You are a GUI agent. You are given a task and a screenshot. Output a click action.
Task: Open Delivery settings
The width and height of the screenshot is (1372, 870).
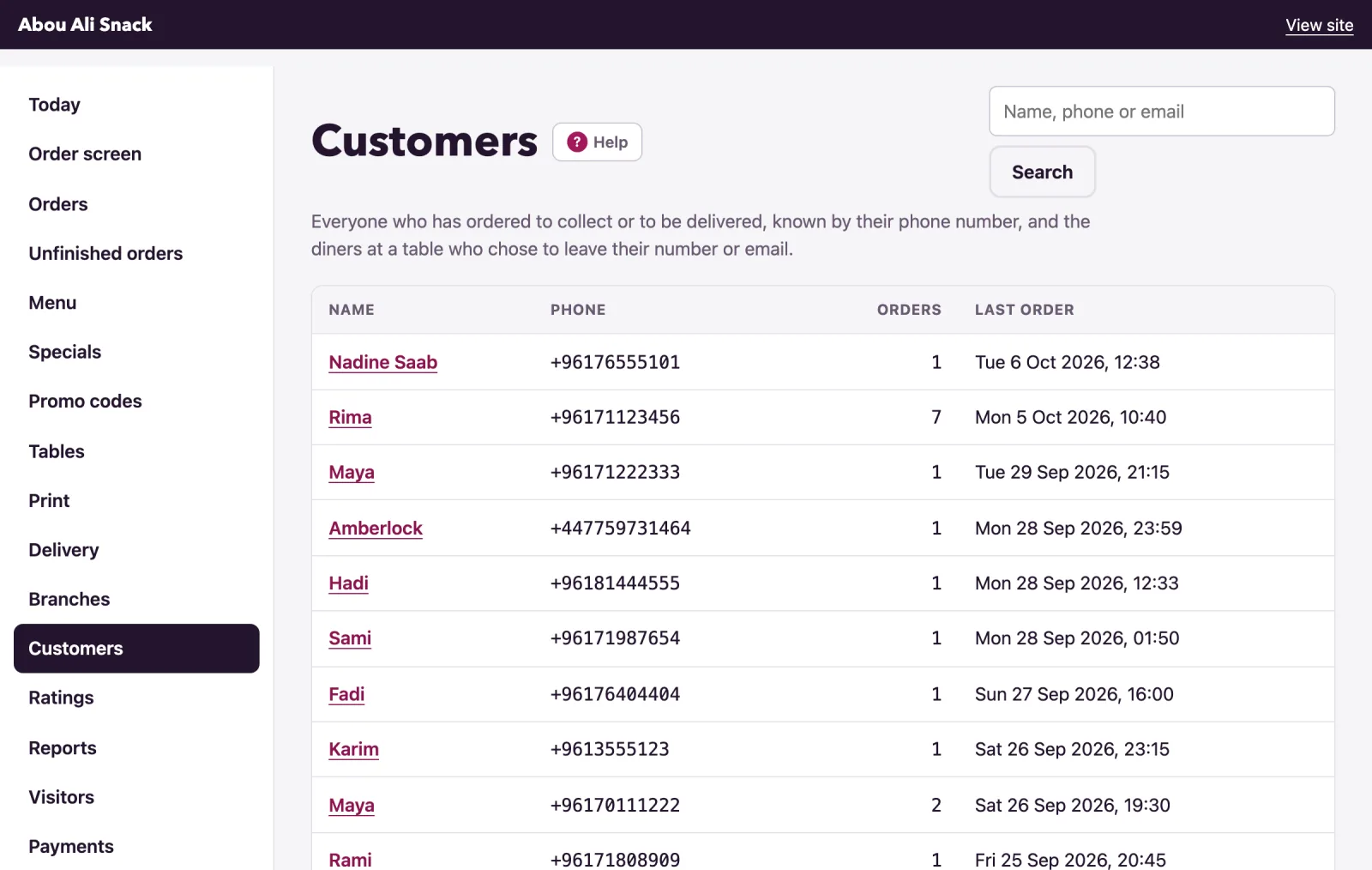pos(63,550)
